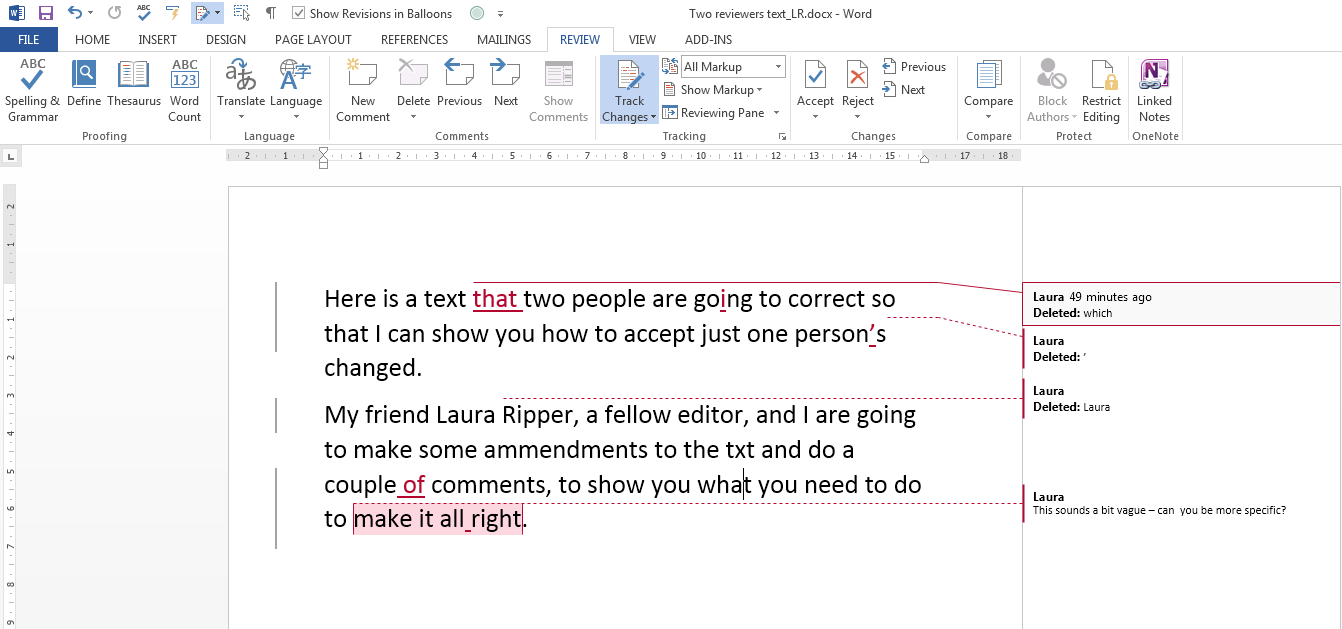Expand the All Markup display dropdown
This screenshot has height=629, width=1342.
(x=778, y=67)
